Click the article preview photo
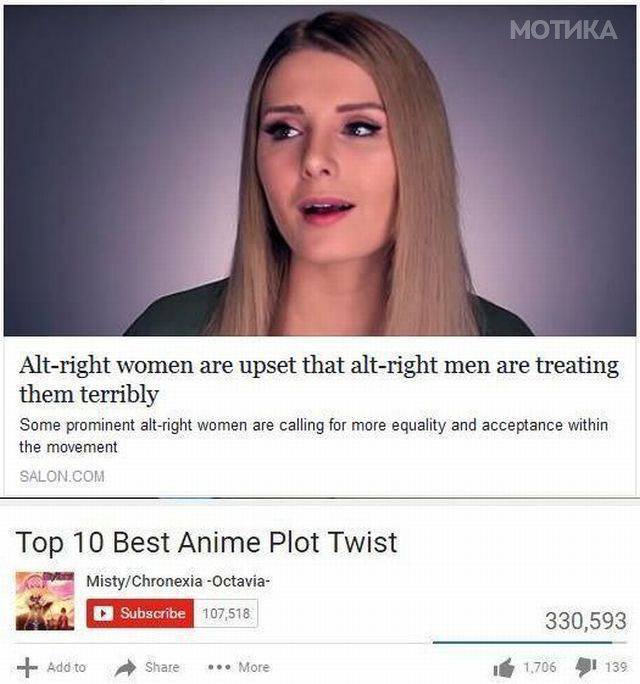This screenshot has height=684, width=640. (x=320, y=171)
